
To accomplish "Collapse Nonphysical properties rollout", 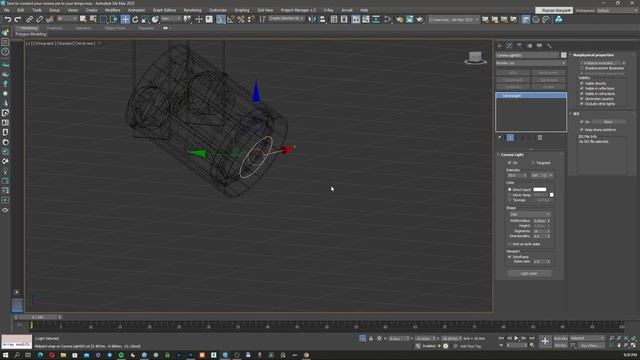I will [593, 55].
